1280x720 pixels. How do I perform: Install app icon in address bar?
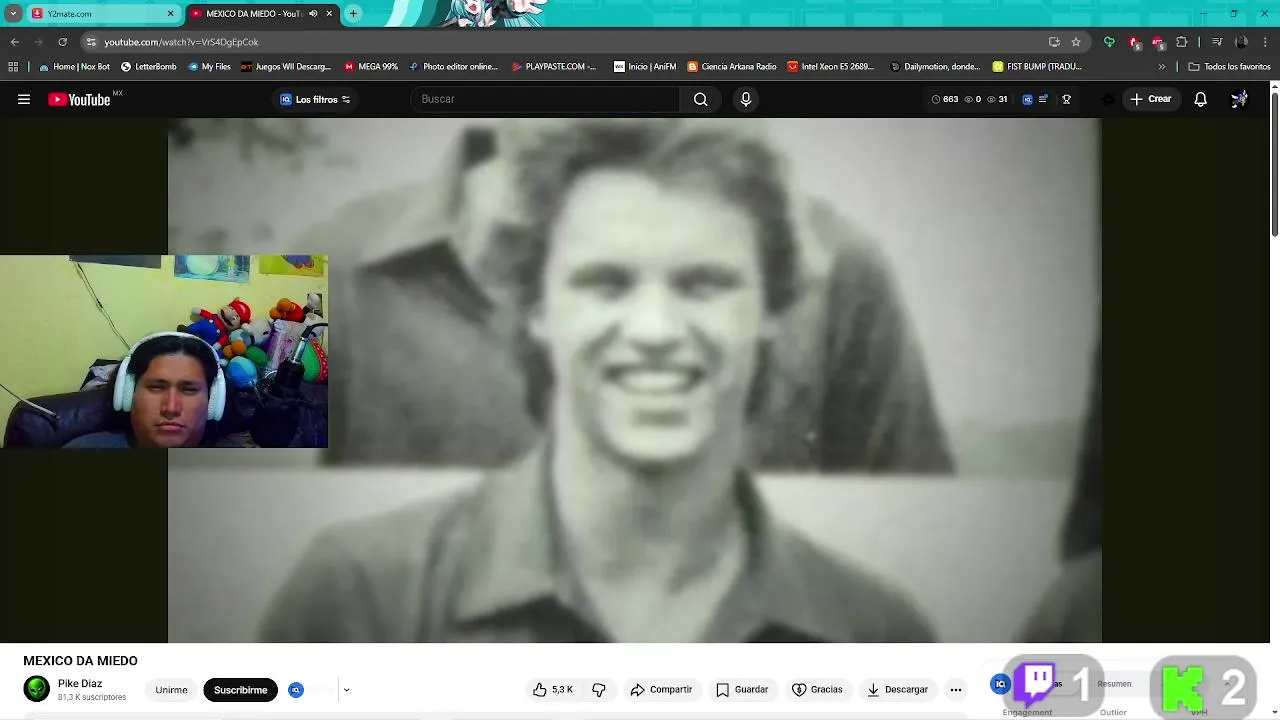[1054, 42]
